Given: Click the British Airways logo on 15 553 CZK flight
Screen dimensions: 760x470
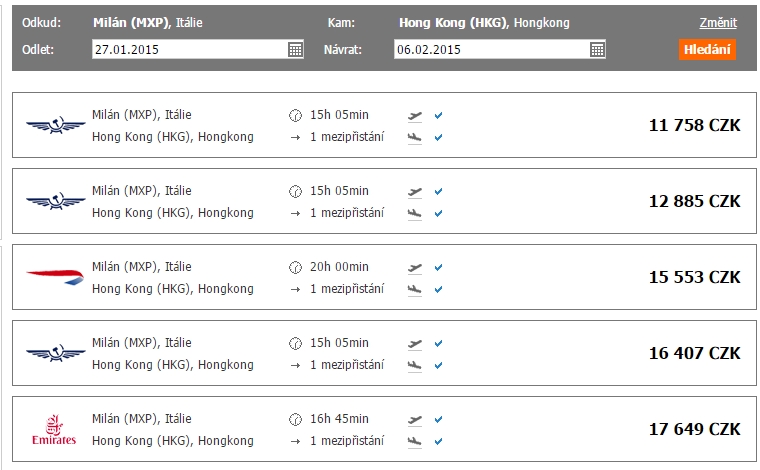Looking at the screenshot, I should [56, 278].
